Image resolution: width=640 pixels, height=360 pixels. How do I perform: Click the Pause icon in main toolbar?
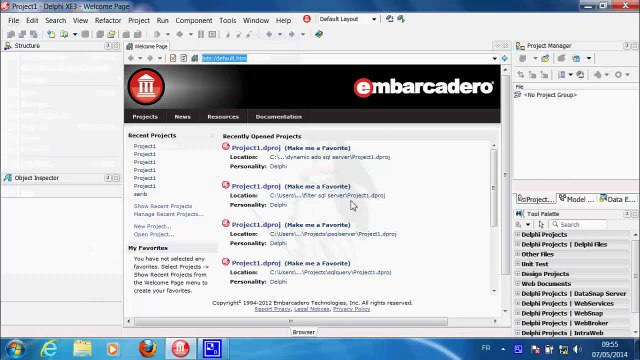click(201, 34)
